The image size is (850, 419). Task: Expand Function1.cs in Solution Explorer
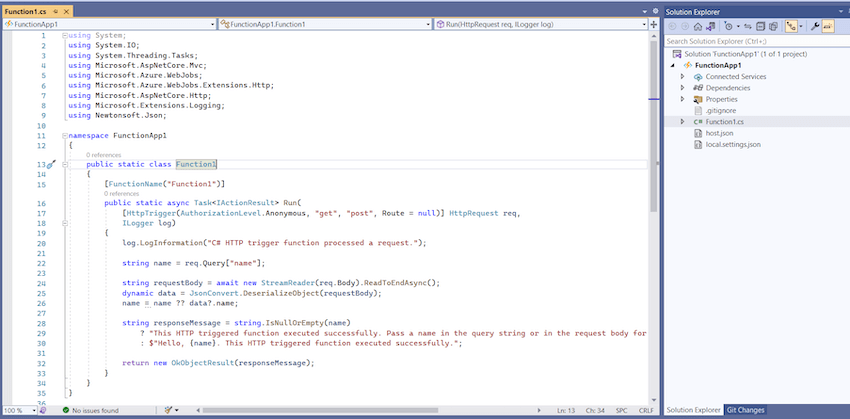click(x=682, y=122)
